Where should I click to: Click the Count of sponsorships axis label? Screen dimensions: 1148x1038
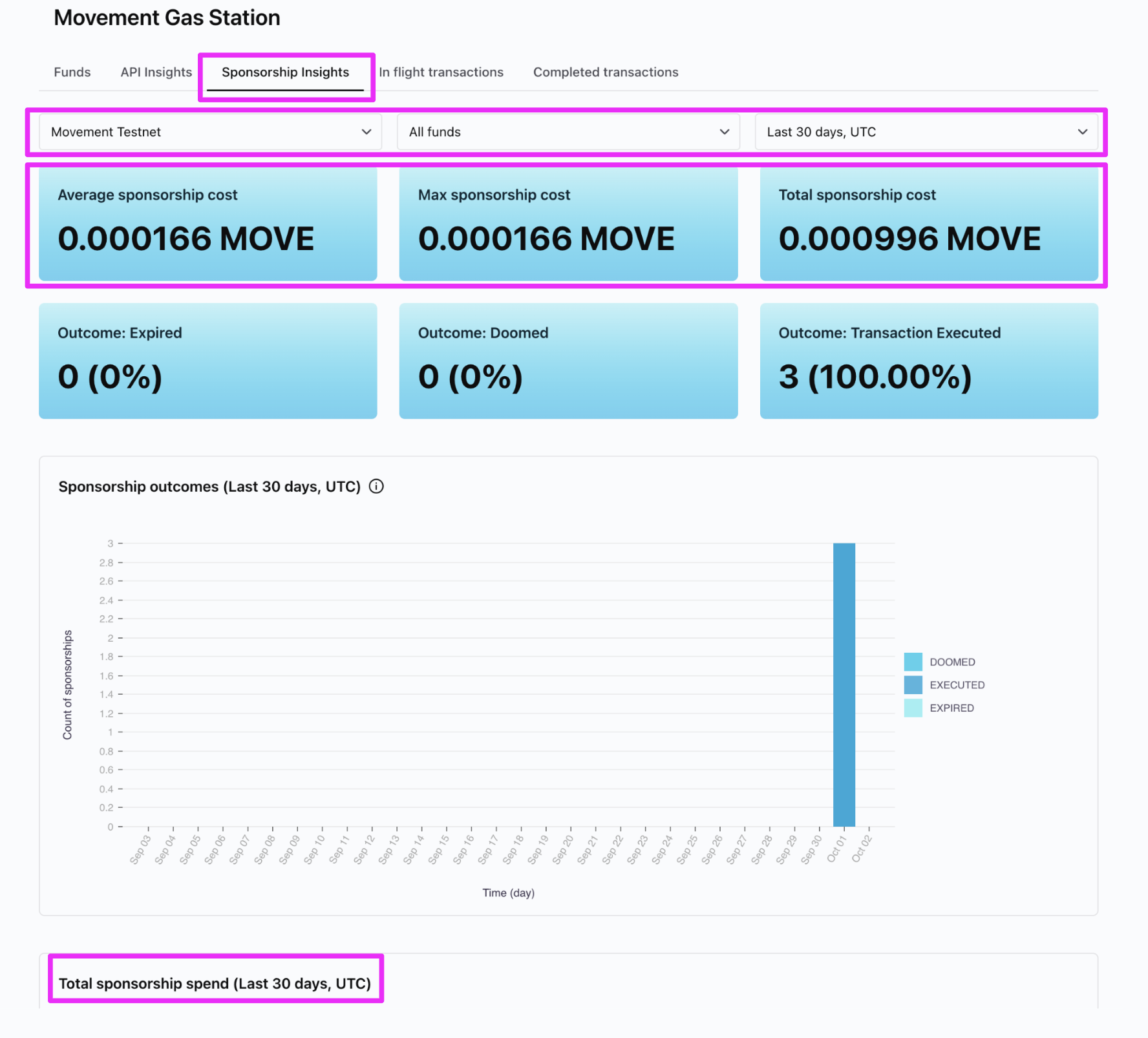point(67,685)
